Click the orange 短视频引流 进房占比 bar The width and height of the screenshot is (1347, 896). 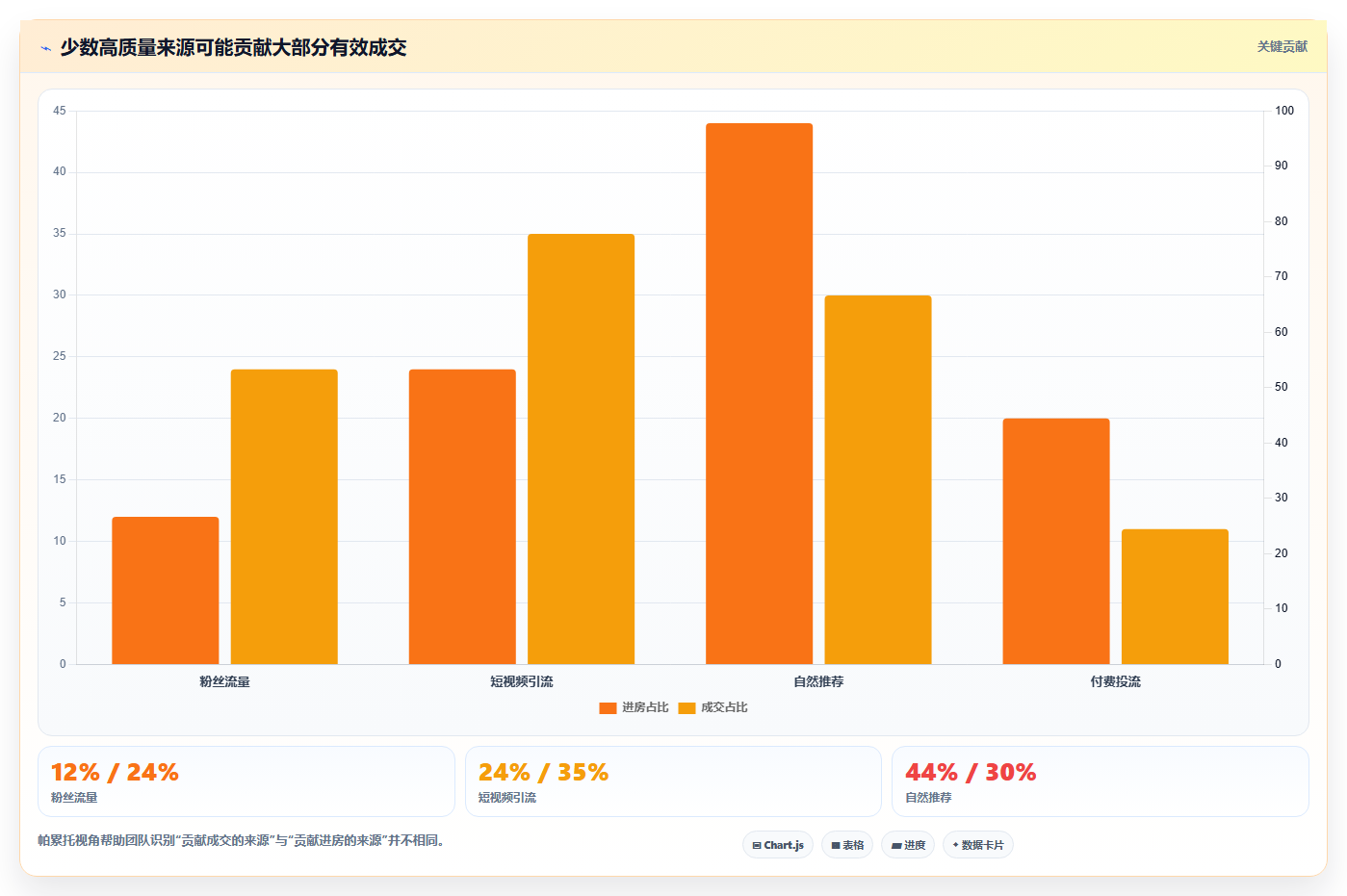(462, 517)
